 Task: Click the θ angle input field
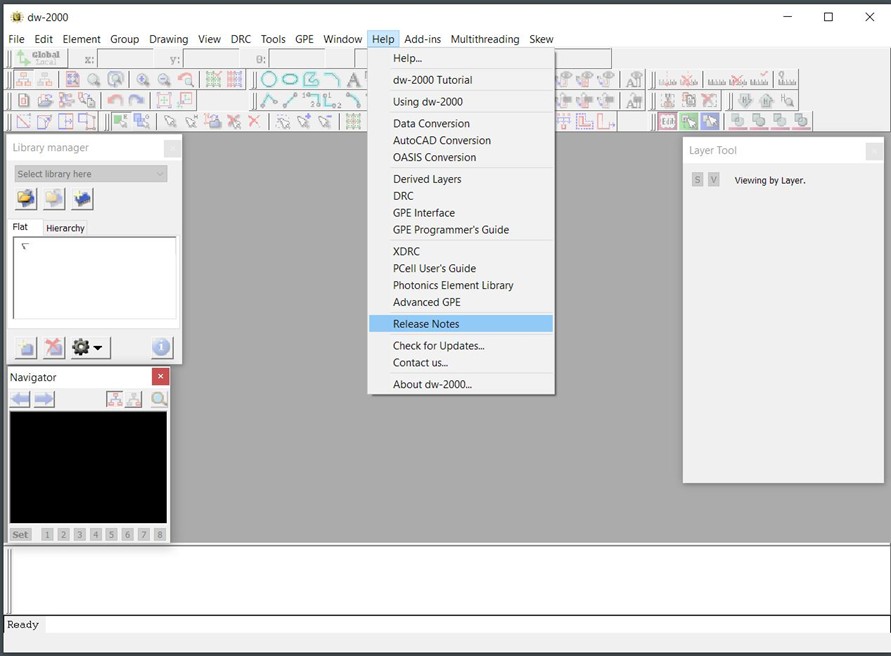[297, 59]
